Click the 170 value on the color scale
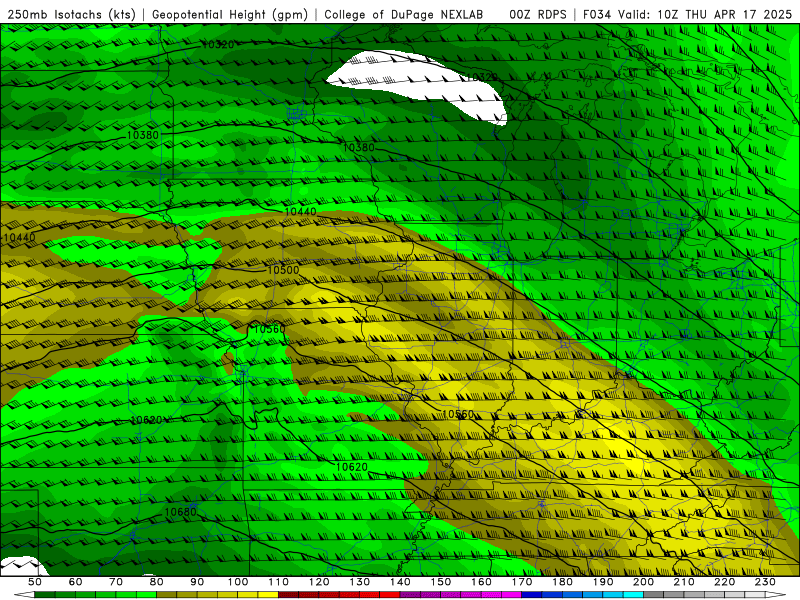 (522, 582)
